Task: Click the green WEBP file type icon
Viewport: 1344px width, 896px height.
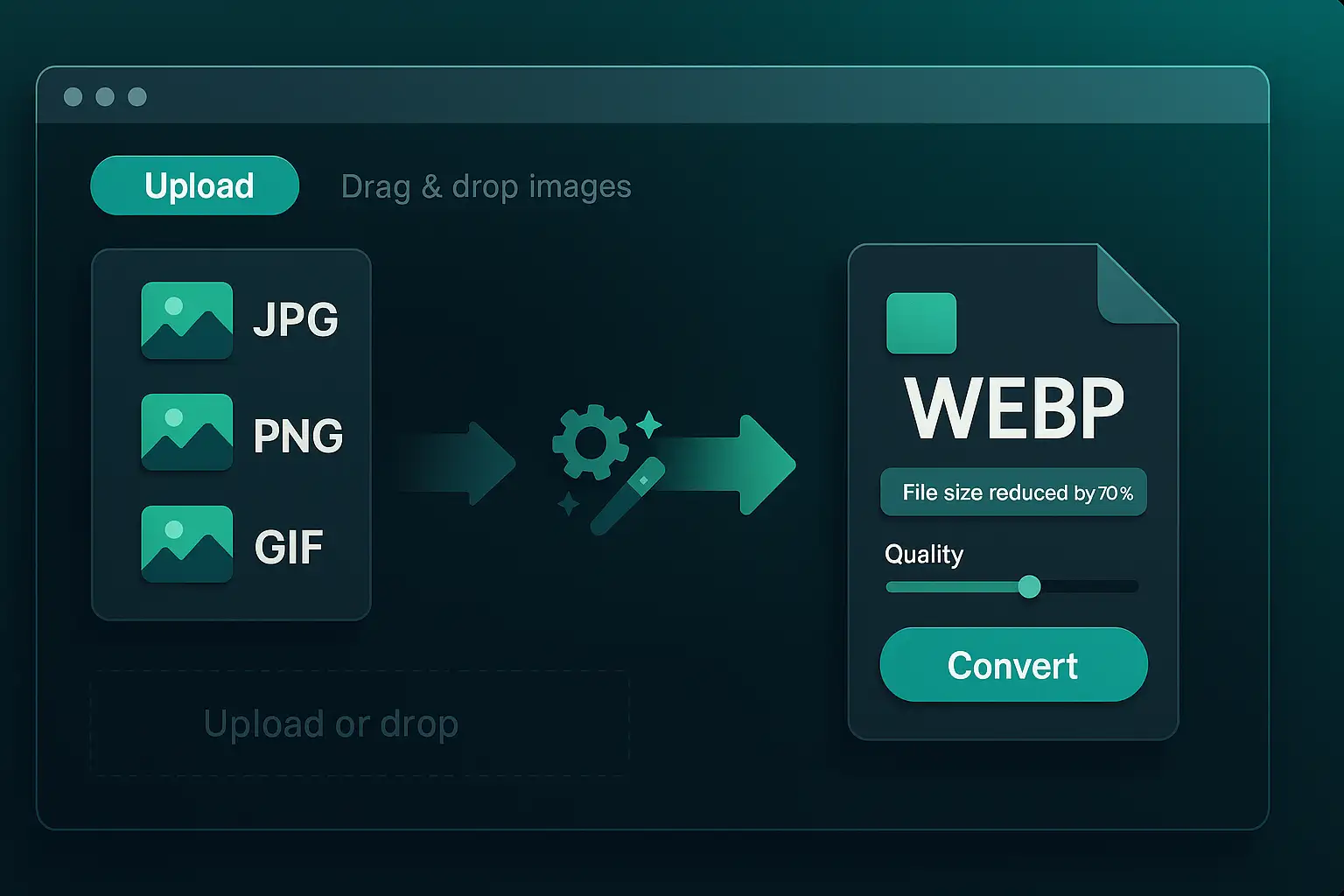Action: pos(920,322)
